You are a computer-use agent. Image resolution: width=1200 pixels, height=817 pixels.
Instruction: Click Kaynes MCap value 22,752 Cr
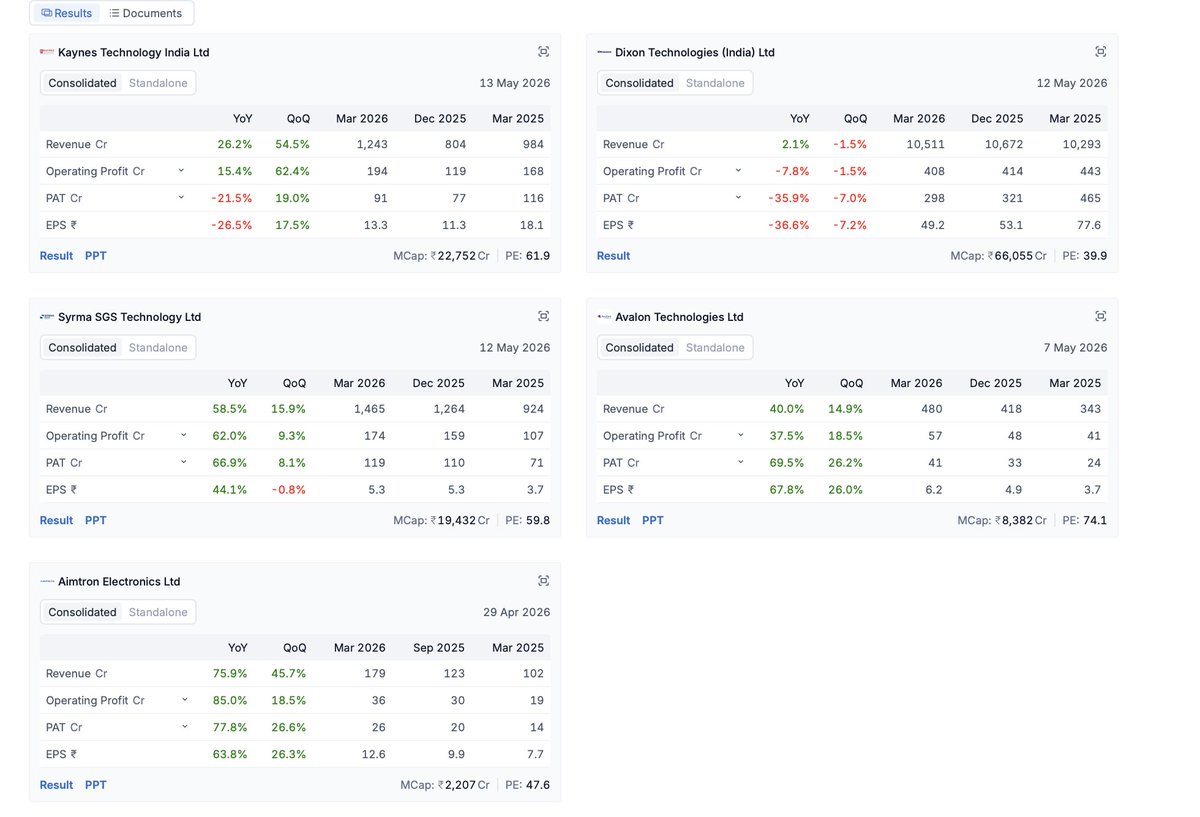460,256
